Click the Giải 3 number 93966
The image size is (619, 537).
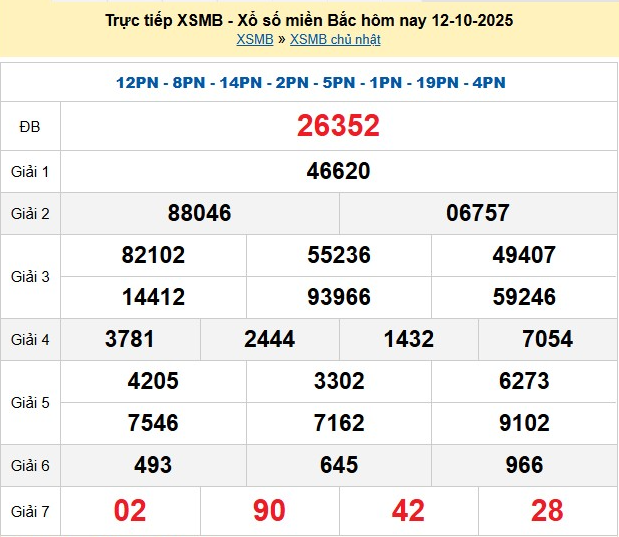pyautogui.click(x=339, y=297)
